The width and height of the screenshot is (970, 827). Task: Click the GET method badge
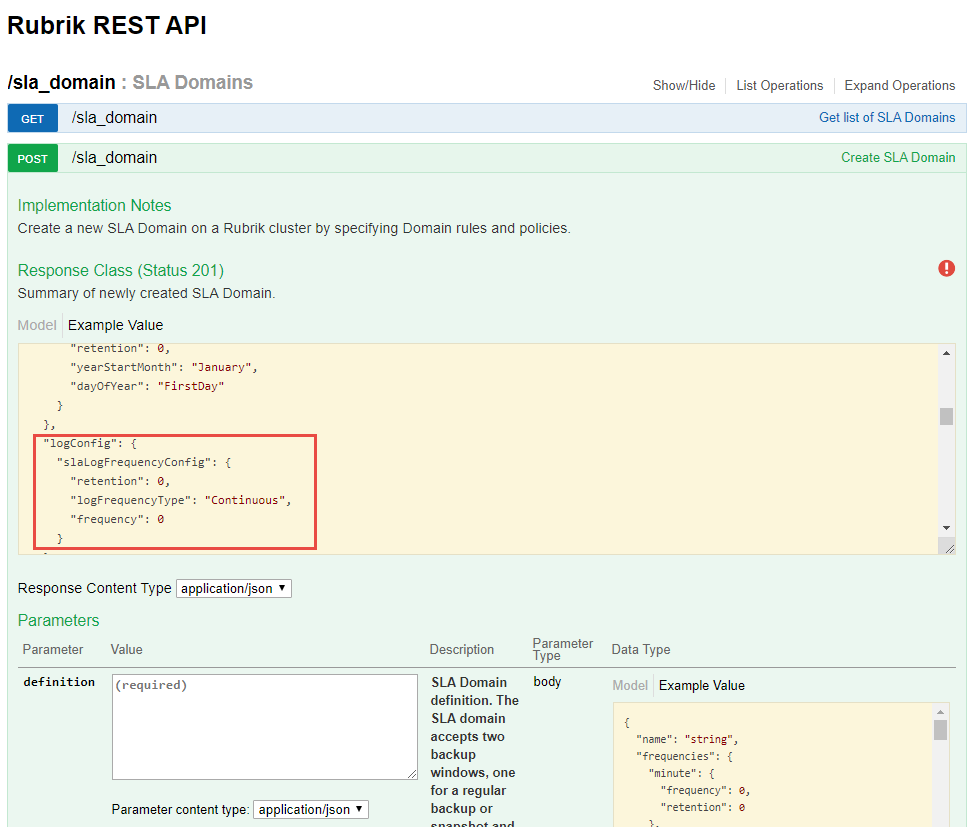pos(33,118)
